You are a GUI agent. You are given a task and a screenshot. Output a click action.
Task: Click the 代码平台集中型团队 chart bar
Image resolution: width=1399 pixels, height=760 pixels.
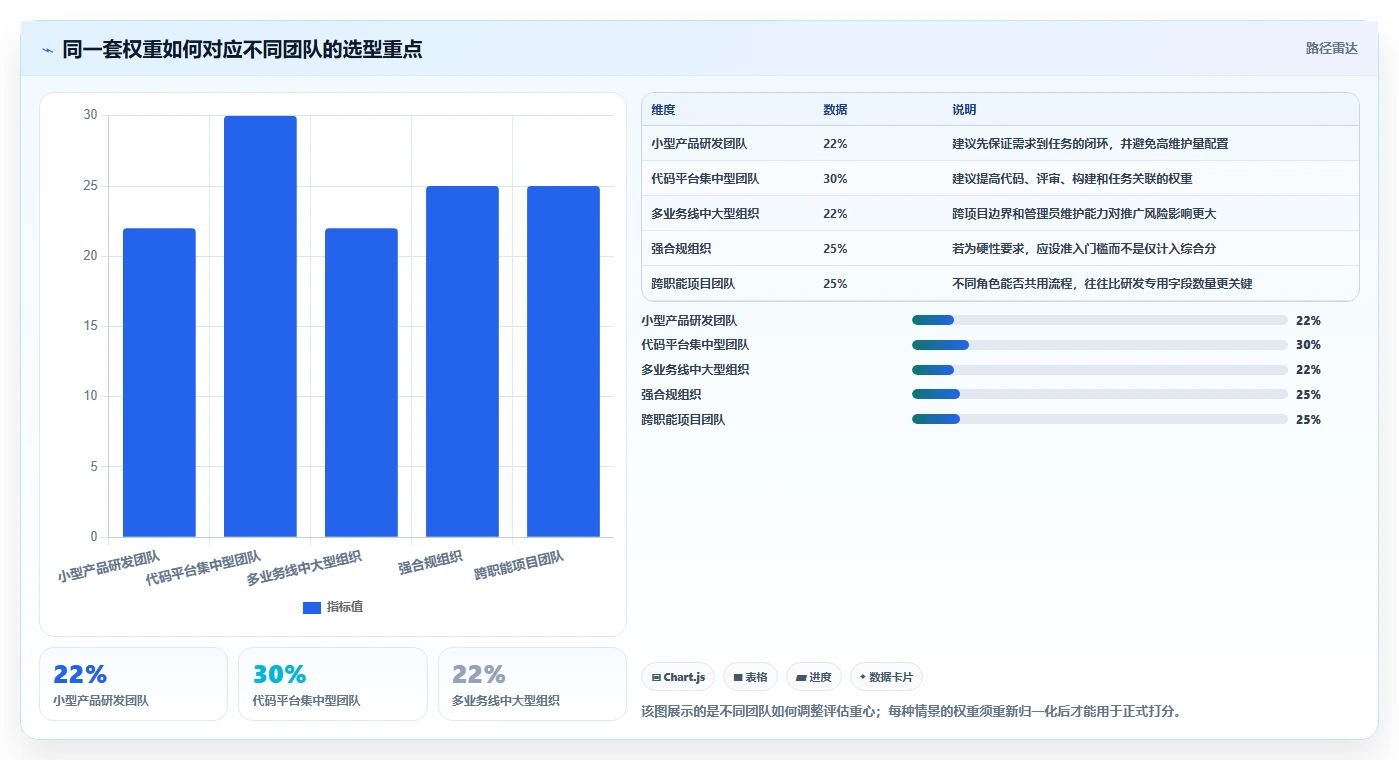click(x=260, y=326)
